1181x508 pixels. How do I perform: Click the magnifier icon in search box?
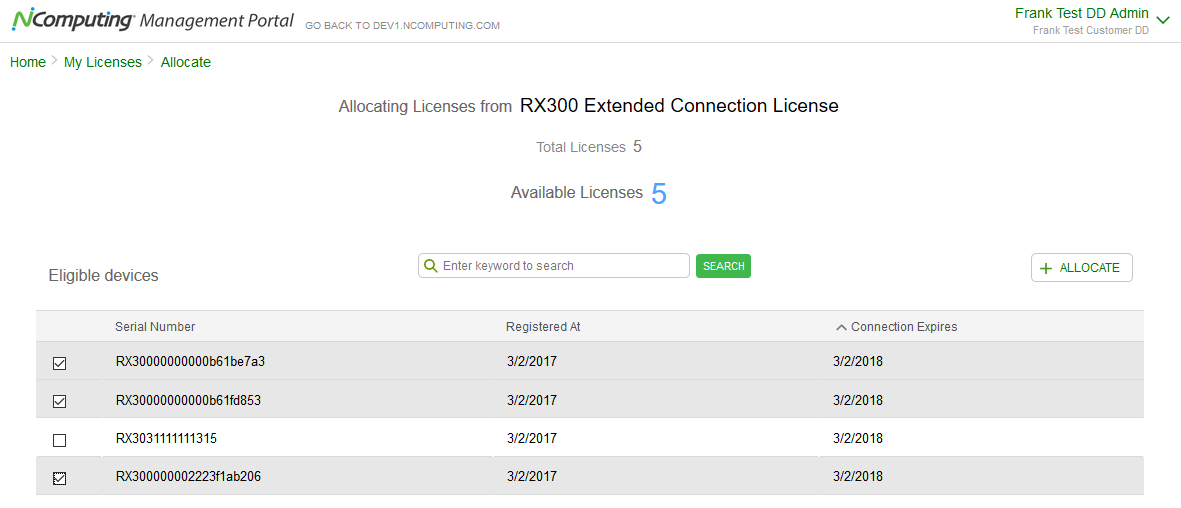431,266
